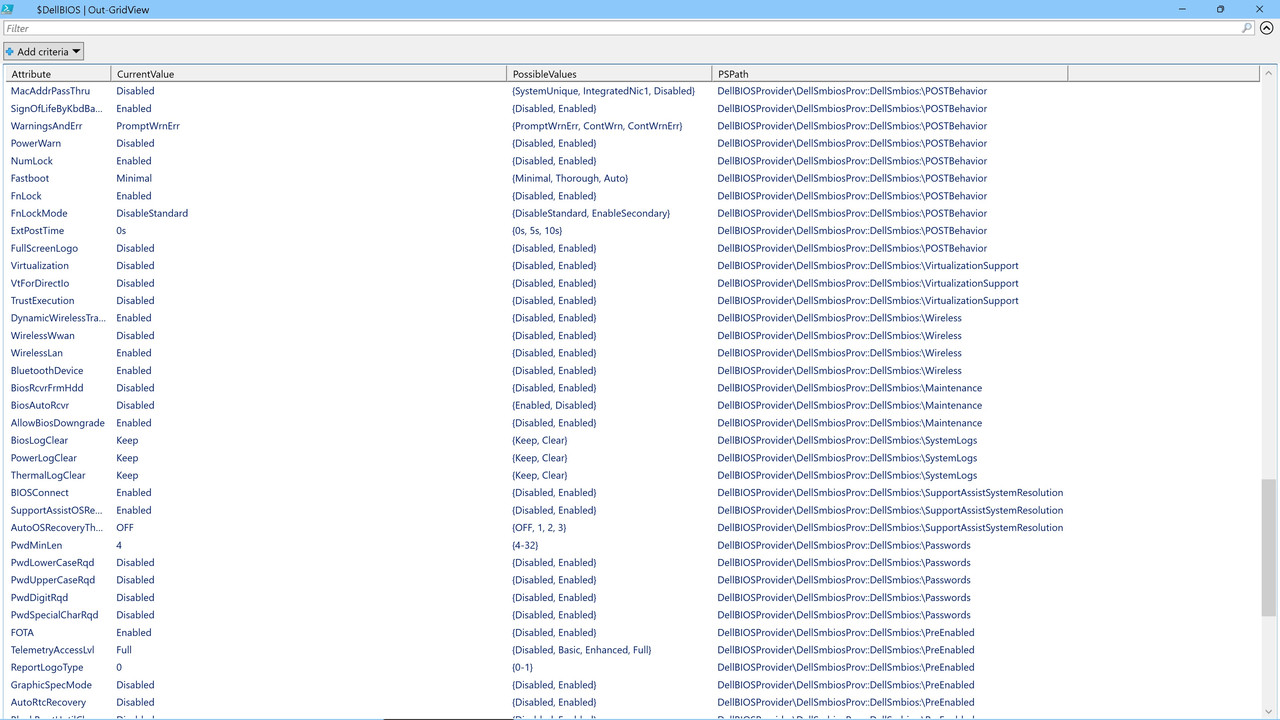Sort by the Attribute column header
1280x720 pixels.
57,74
